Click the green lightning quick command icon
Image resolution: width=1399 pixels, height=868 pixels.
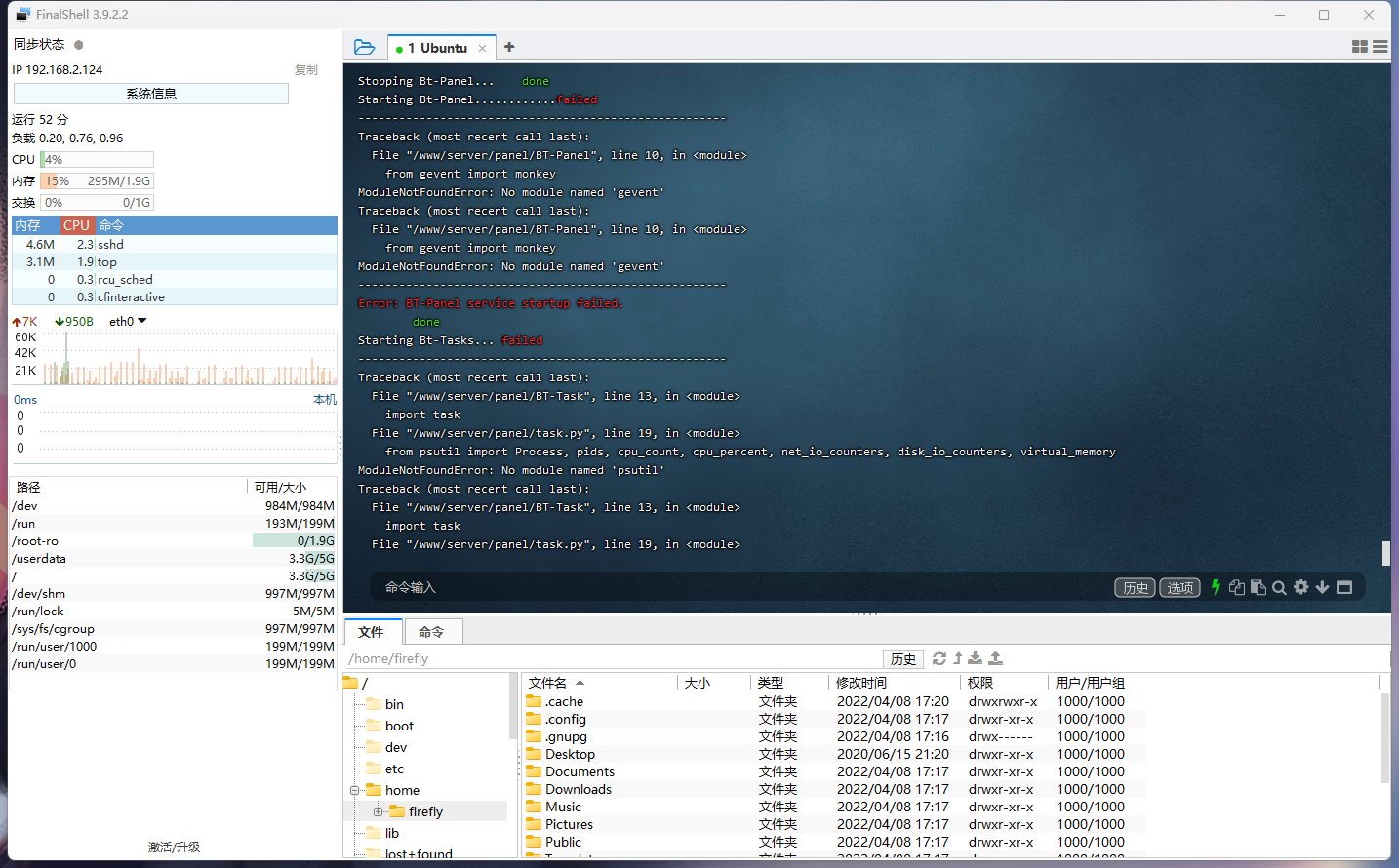click(x=1216, y=587)
